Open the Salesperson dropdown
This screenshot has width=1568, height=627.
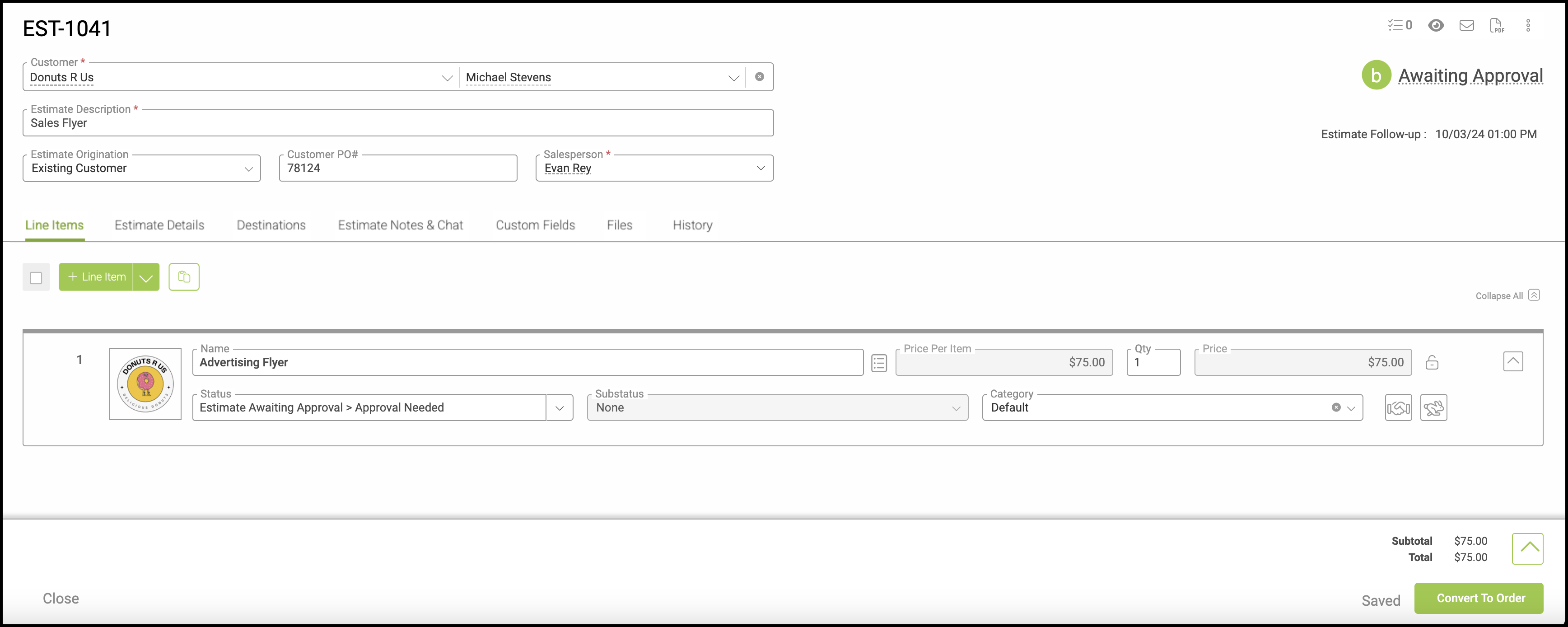click(x=760, y=168)
